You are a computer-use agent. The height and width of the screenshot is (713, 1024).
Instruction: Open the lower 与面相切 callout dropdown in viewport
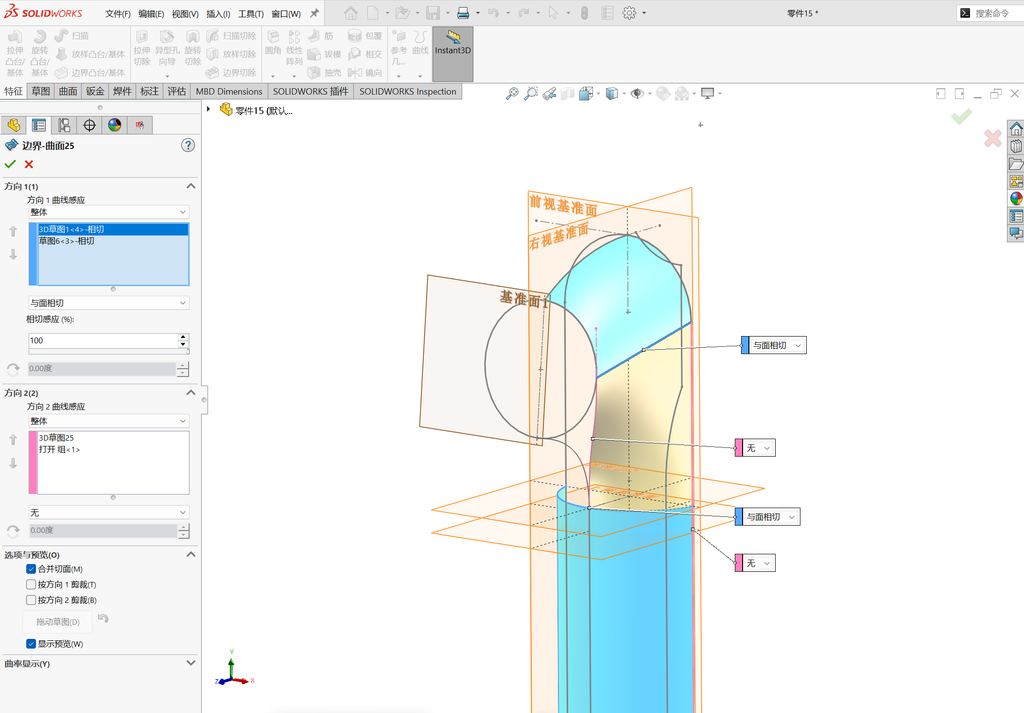coord(792,517)
